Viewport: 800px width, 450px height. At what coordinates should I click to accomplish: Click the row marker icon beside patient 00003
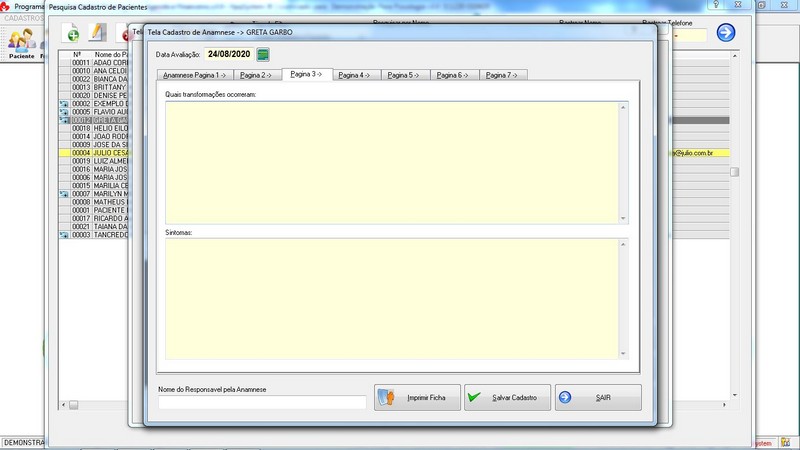(x=65, y=235)
